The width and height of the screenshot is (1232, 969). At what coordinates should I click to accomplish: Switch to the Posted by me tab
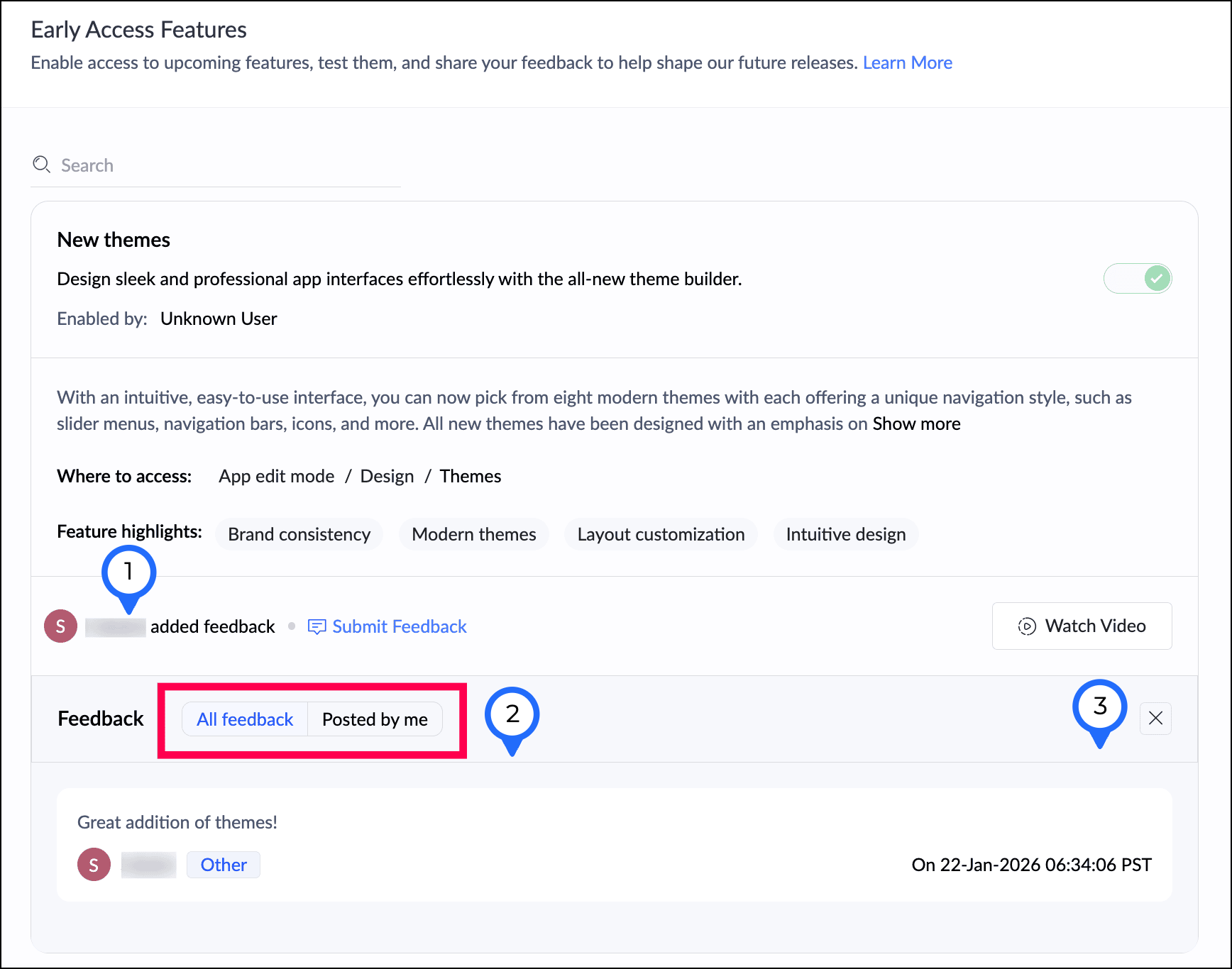375,719
